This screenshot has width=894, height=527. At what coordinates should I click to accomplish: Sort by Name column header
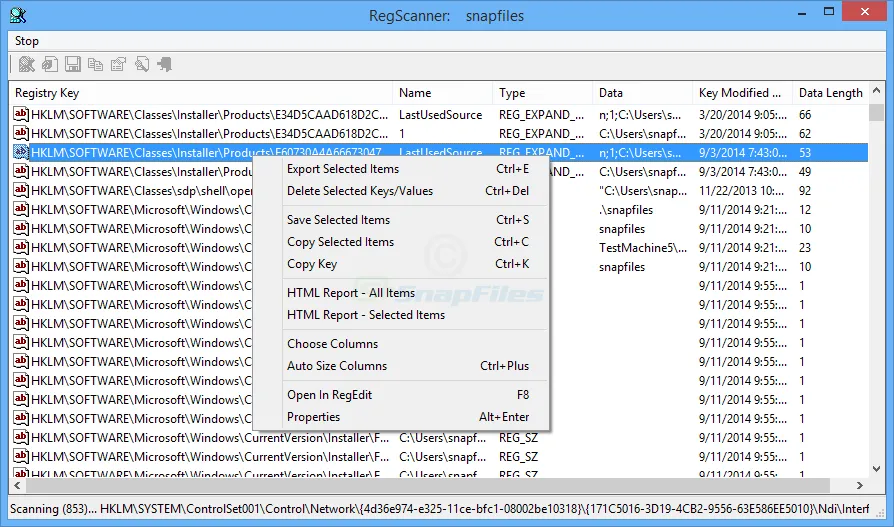click(x=442, y=93)
